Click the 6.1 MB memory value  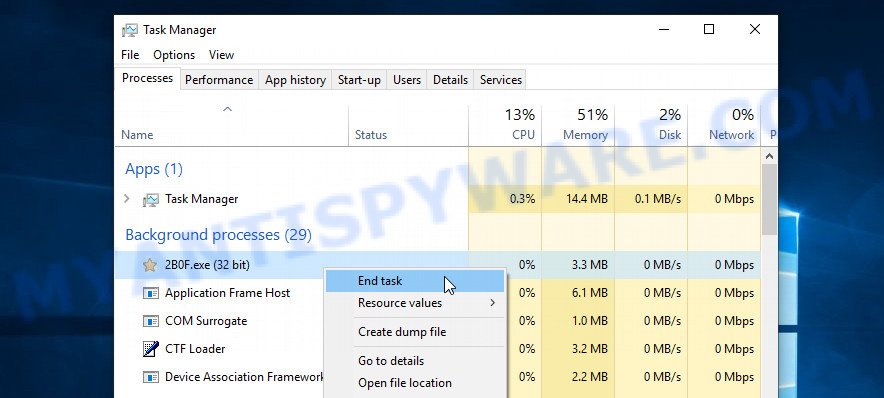(590, 293)
